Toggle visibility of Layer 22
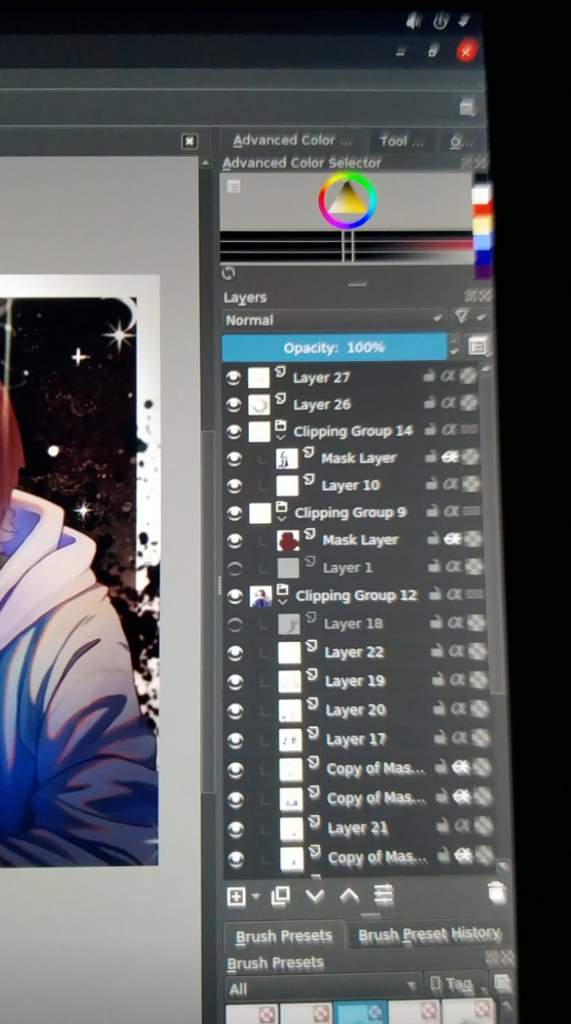Screen dimensions: 571x1024 235,652
